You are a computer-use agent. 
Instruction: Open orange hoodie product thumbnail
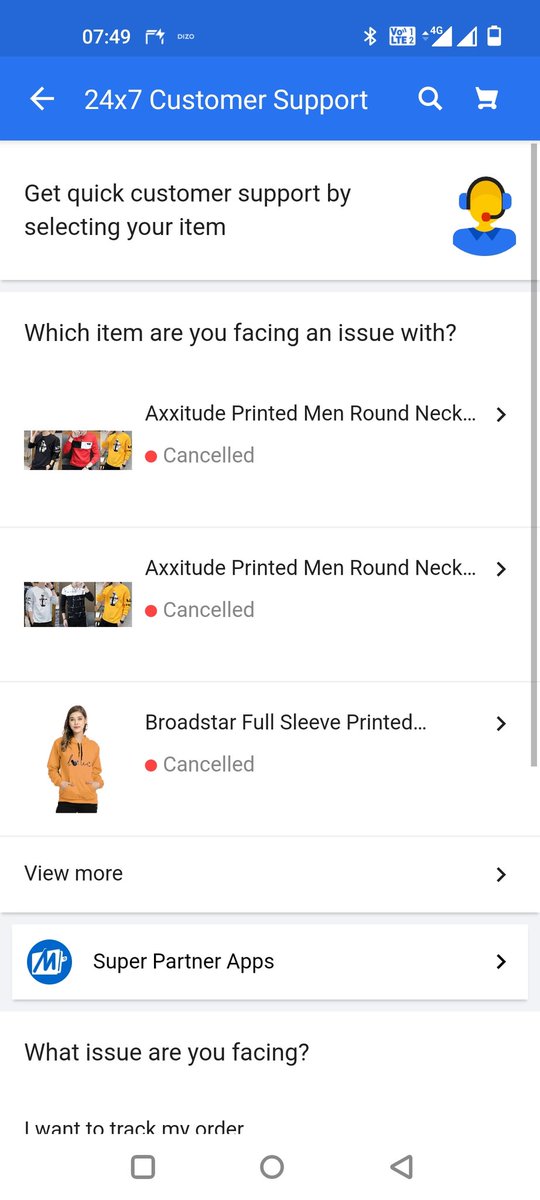click(75, 759)
